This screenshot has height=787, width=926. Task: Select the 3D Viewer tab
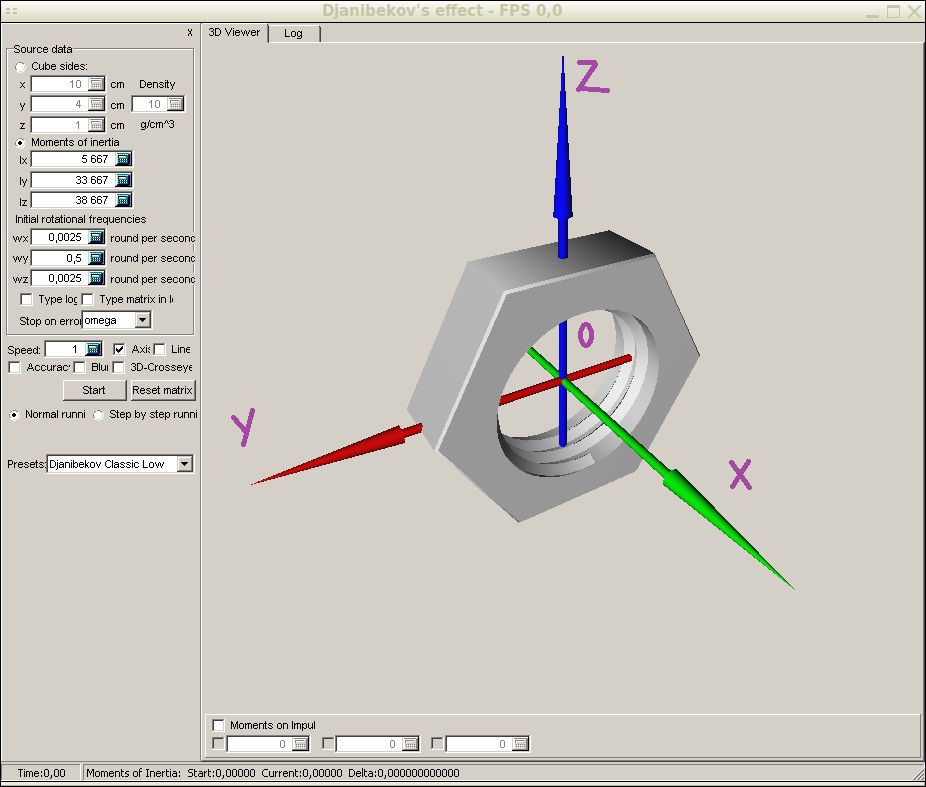point(234,32)
